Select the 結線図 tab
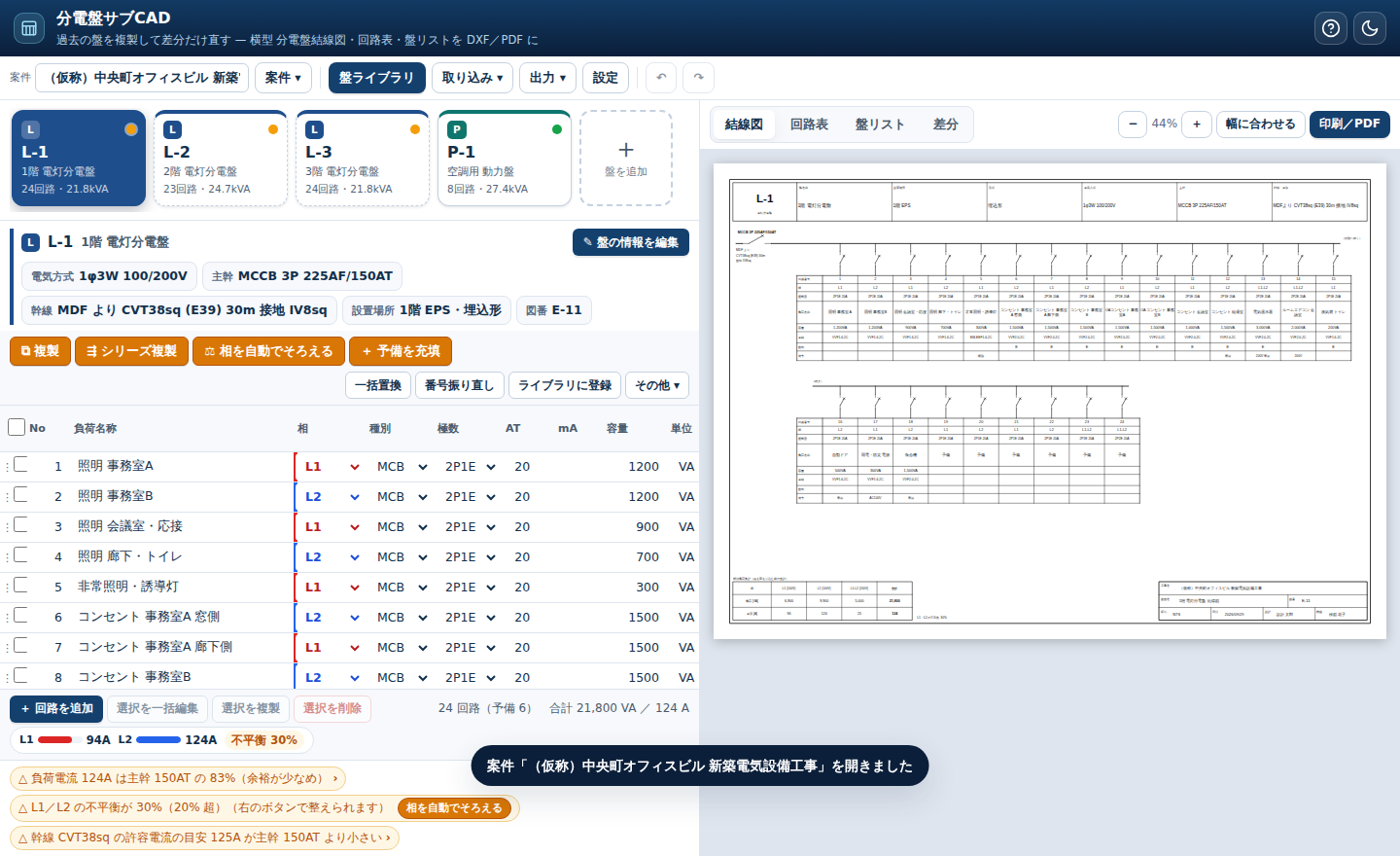Screen dimensions: 1400x856 point(744,125)
